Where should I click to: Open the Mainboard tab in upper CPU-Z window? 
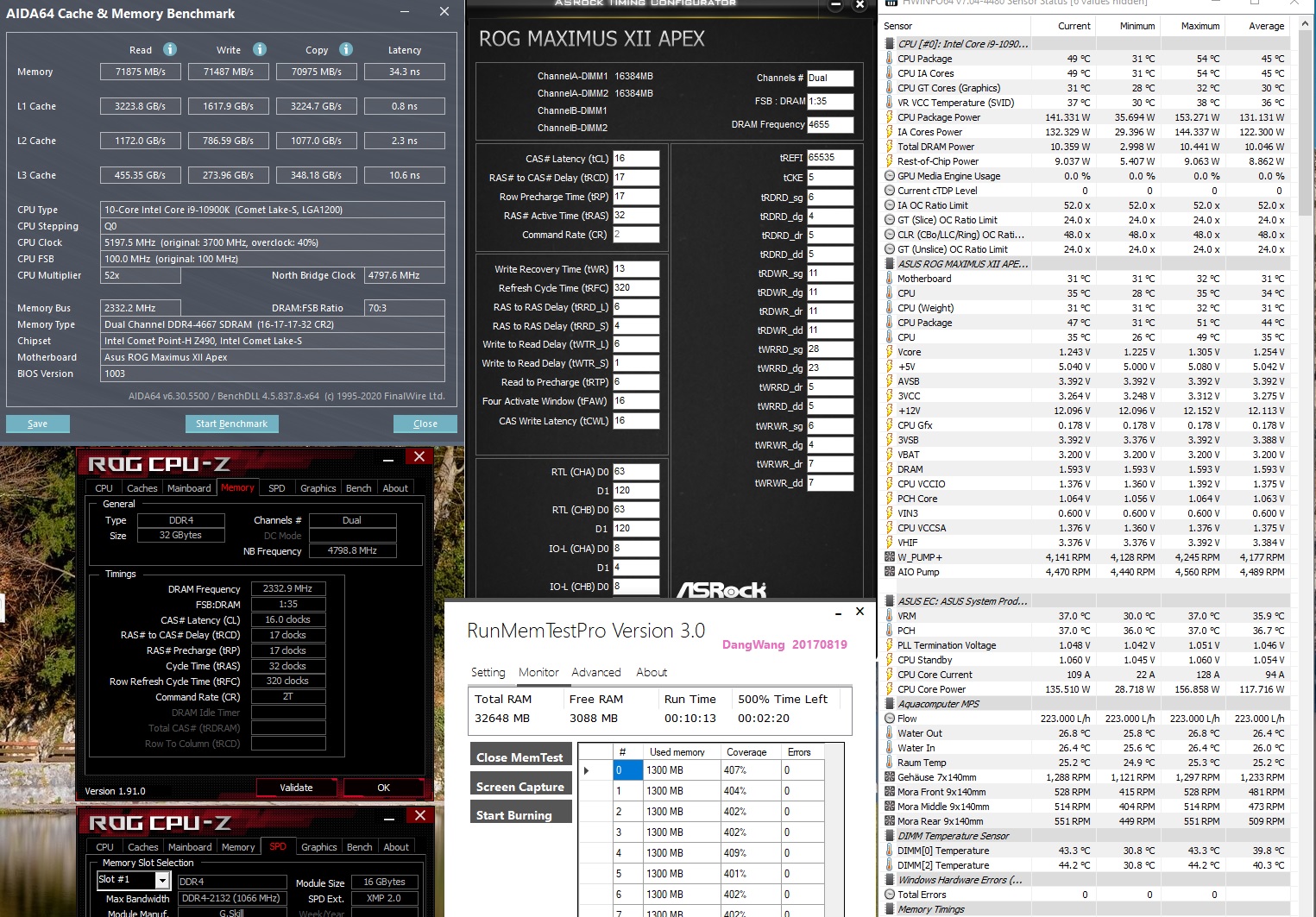[x=189, y=488]
